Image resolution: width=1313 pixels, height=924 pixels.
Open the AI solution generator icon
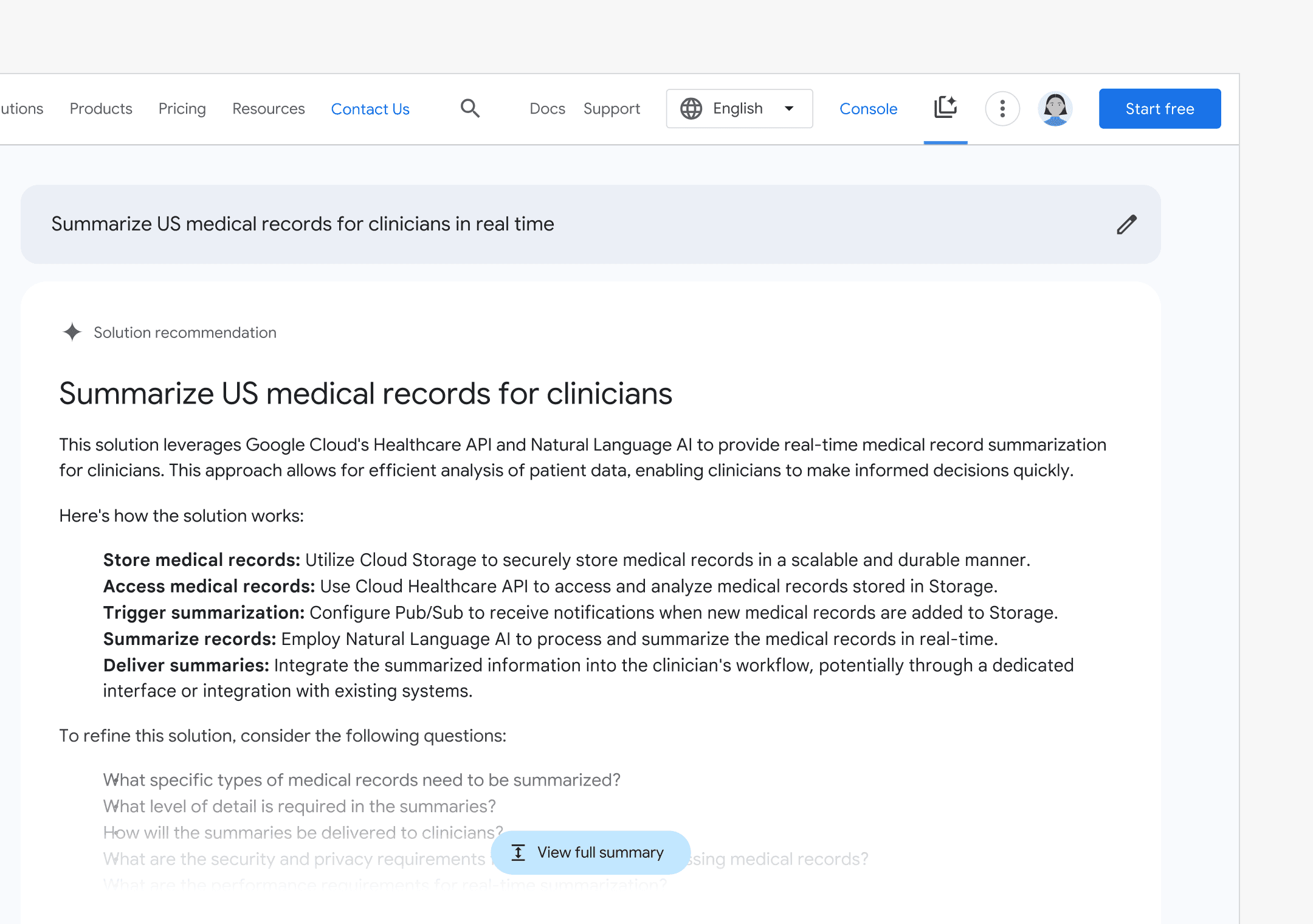coord(945,108)
